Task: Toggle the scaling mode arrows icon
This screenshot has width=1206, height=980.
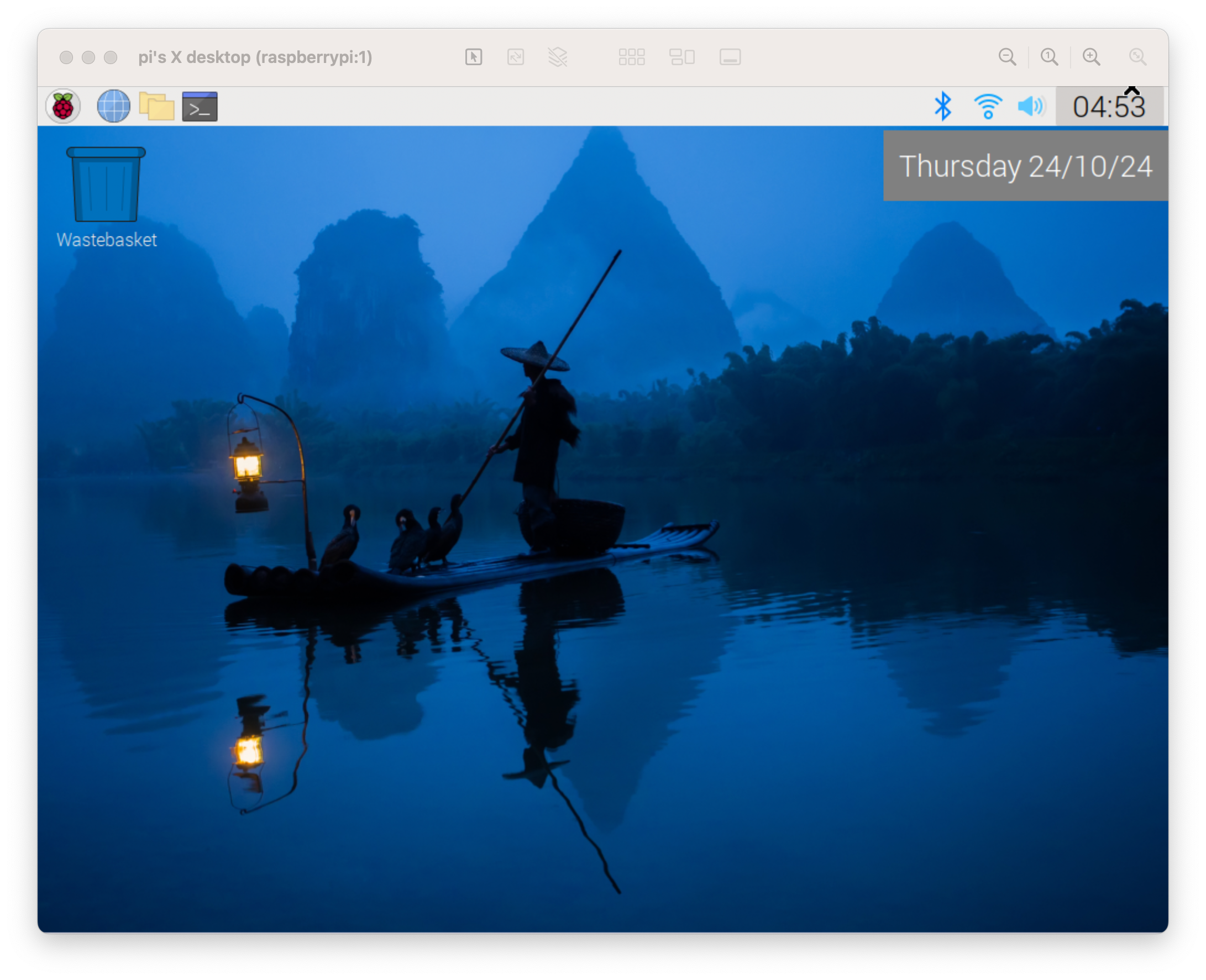Action: click(x=515, y=57)
